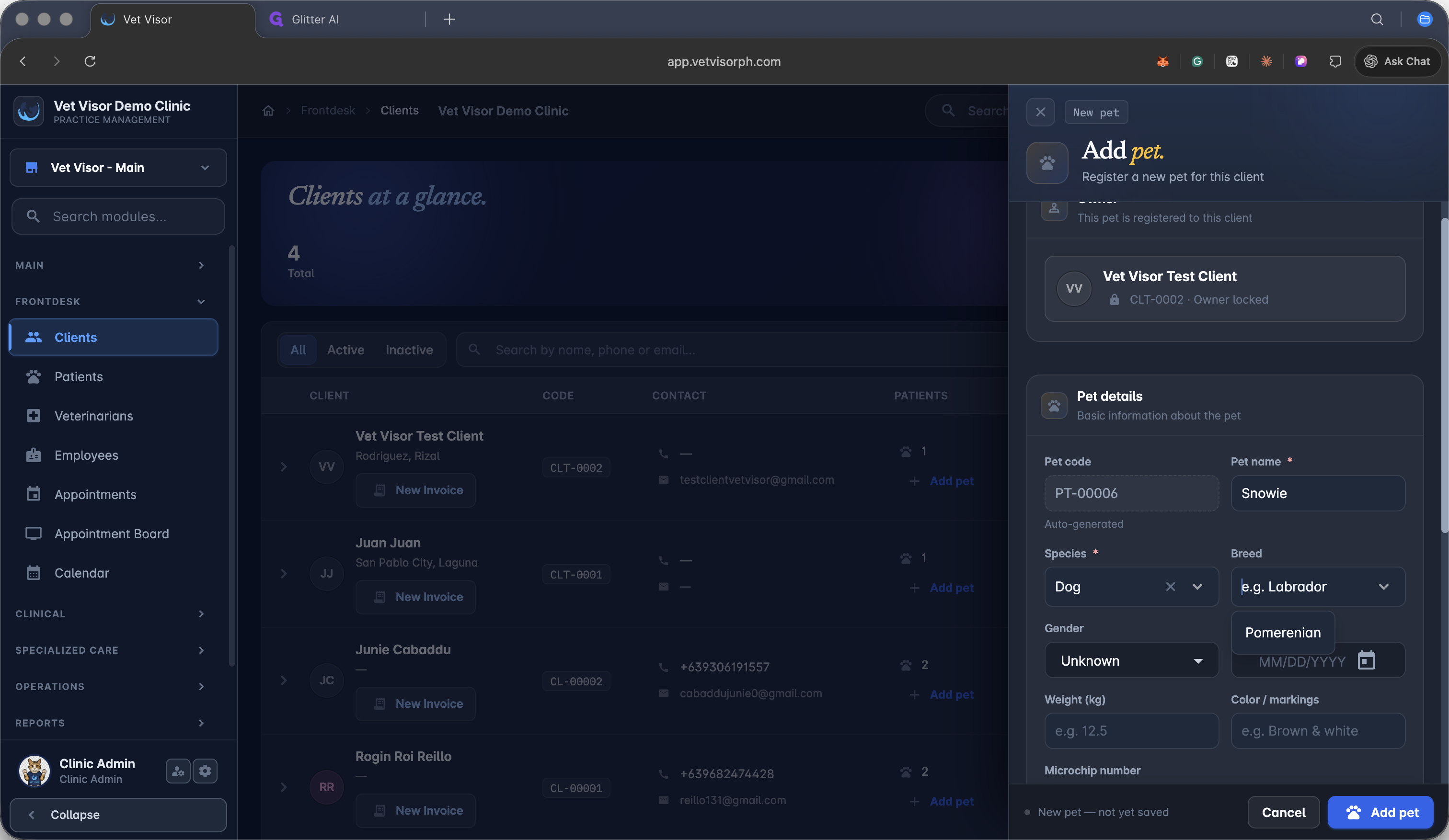Image resolution: width=1449 pixels, height=840 pixels.
Task: Focus the search by name, phone or email field
Action: click(732, 350)
